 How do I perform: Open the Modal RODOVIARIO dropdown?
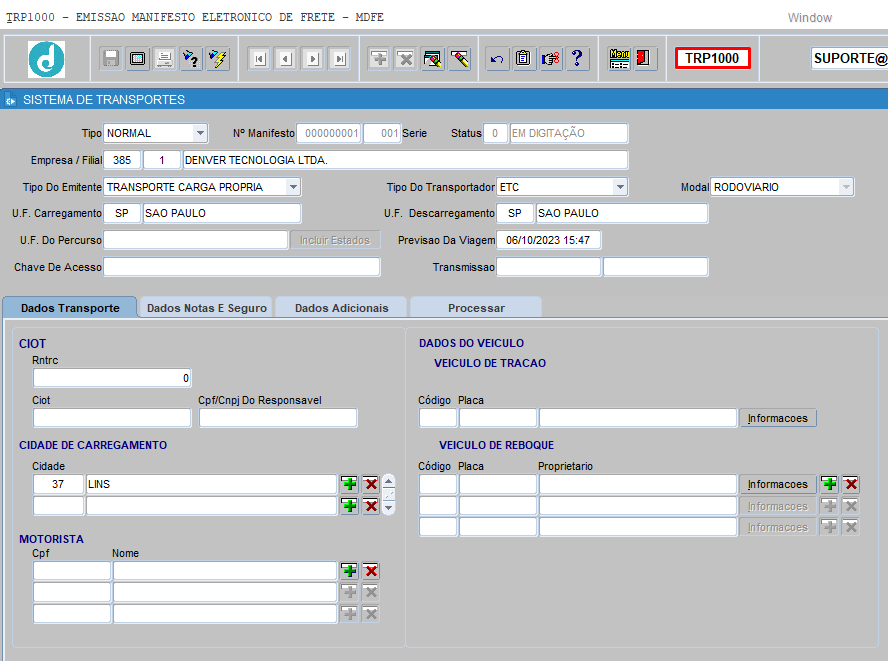point(846,187)
